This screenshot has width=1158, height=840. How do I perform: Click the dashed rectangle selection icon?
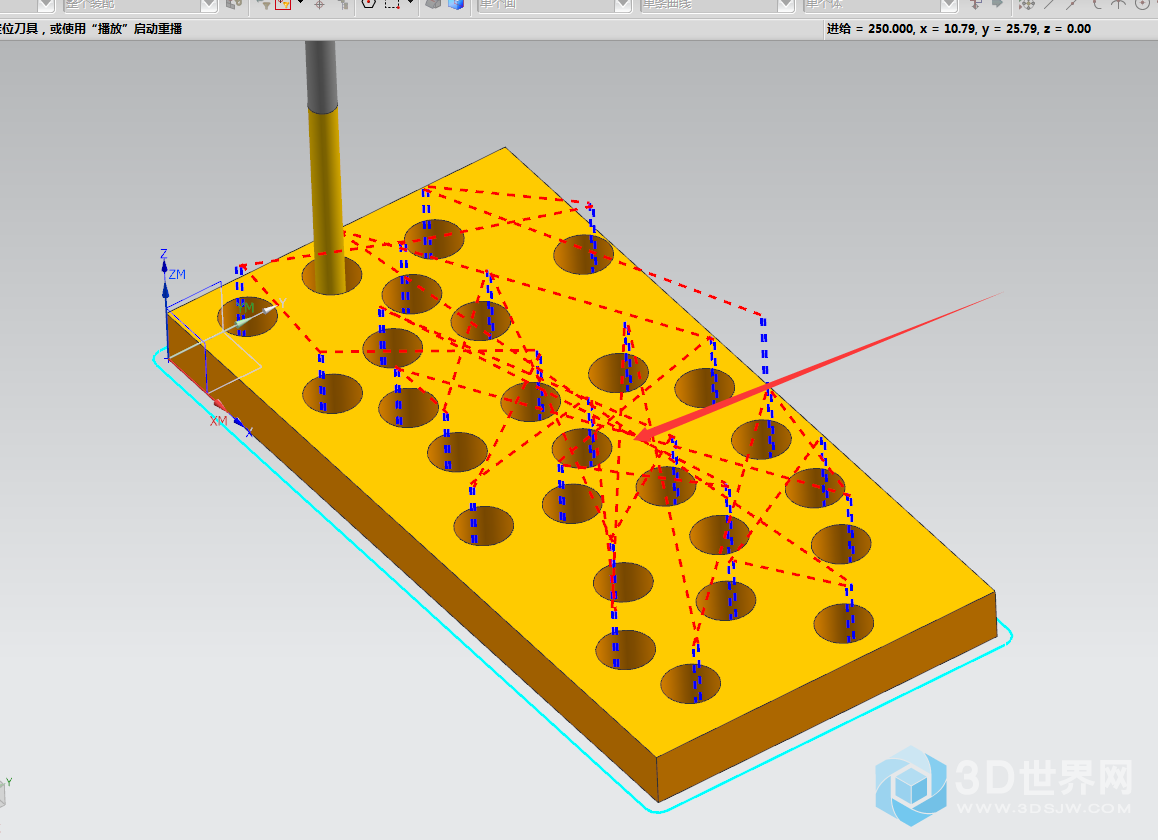click(x=392, y=4)
